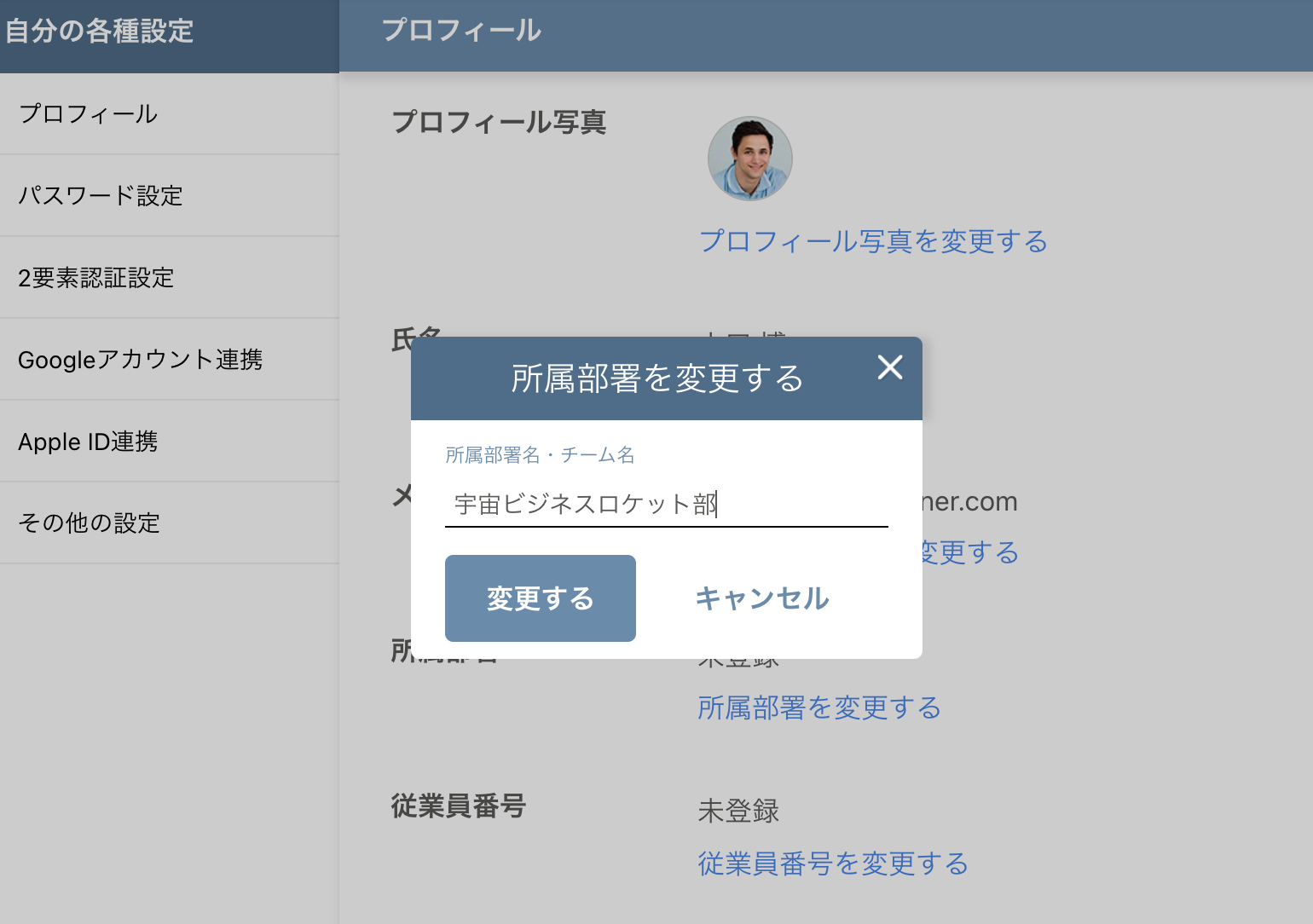Viewport: 1313px width, 924px height.
Task: Open パスワード設定 in the sidebar
Action: point(170,196)
